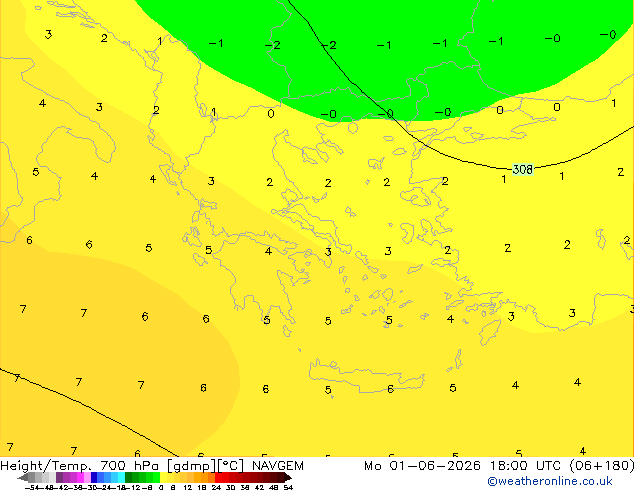The height and width of the screenshot is (490, 634).
Task: Click the forecast date Mo 01-06-2026
Action: point(422,466)
